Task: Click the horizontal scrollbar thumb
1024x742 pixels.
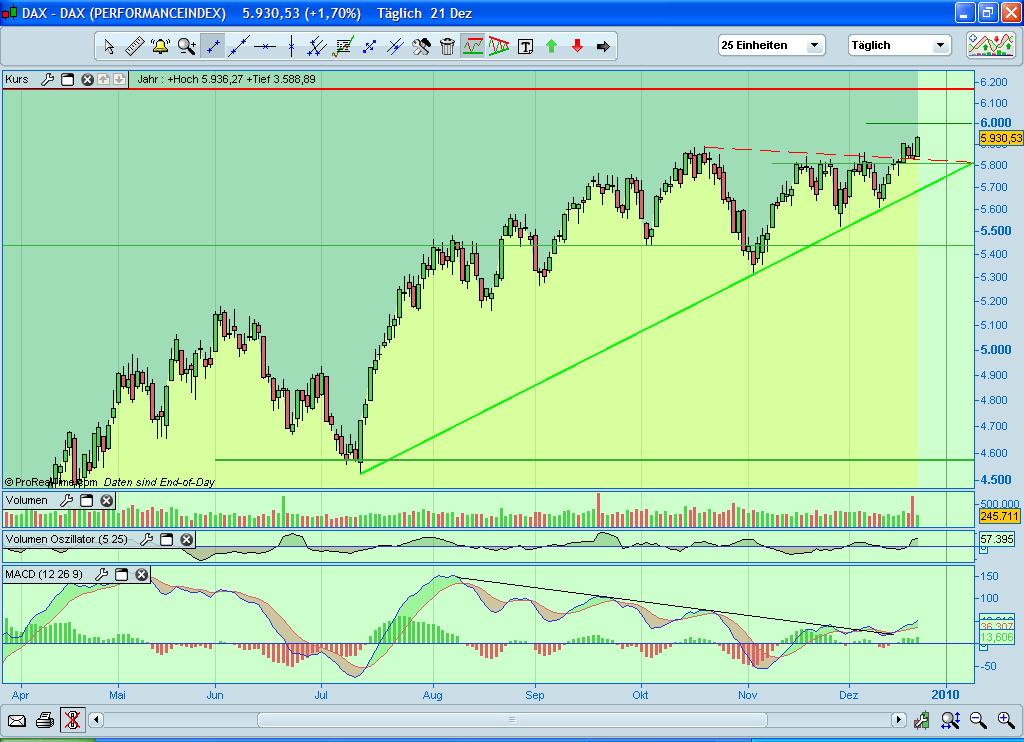Action: pyautogui.click(x=512, y=720)
